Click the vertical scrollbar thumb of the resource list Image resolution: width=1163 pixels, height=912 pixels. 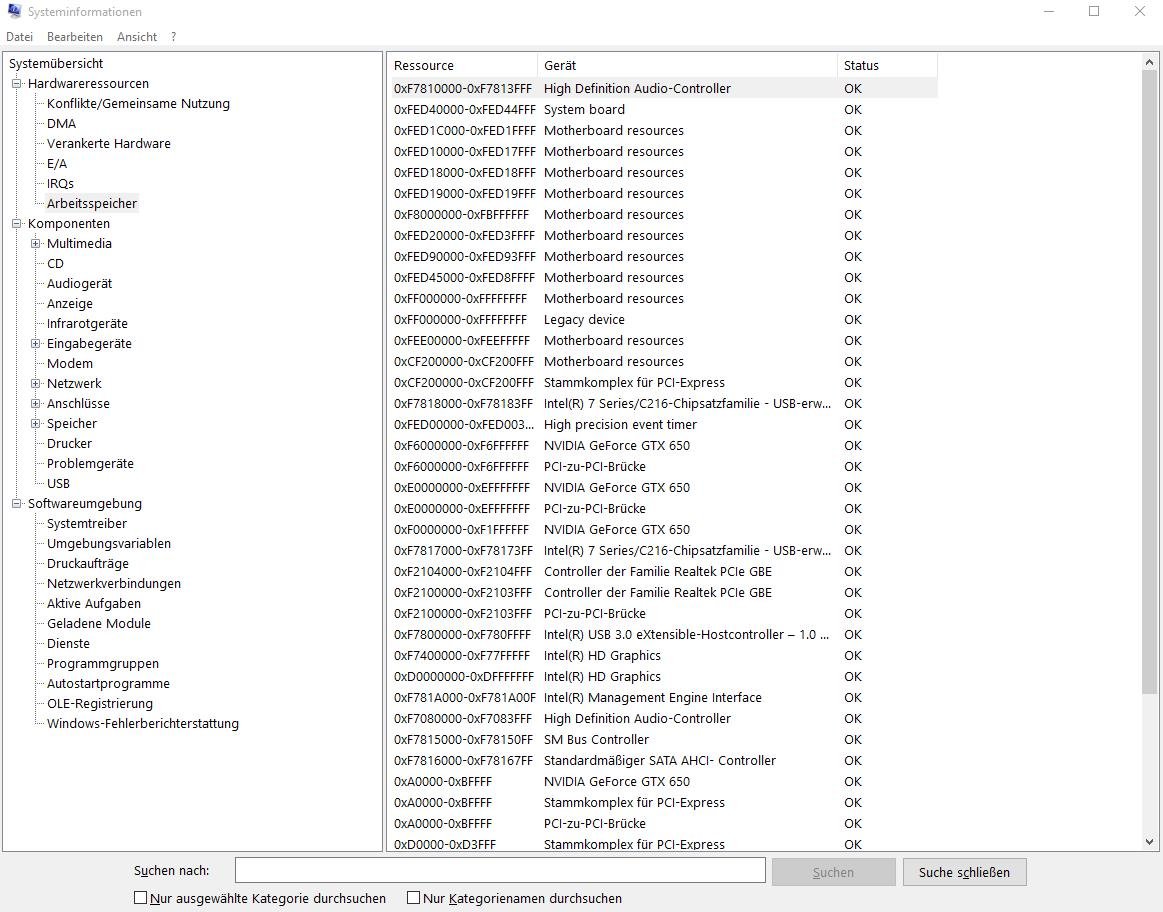[x=1150, y=383]
